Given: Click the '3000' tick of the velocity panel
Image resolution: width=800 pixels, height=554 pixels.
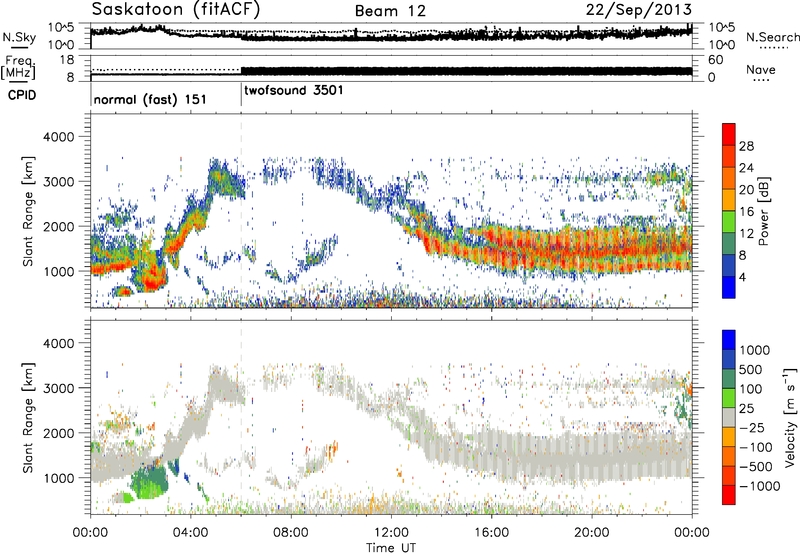Looking at the screenshot, I should pyautogui.click(x=58, y=388).
